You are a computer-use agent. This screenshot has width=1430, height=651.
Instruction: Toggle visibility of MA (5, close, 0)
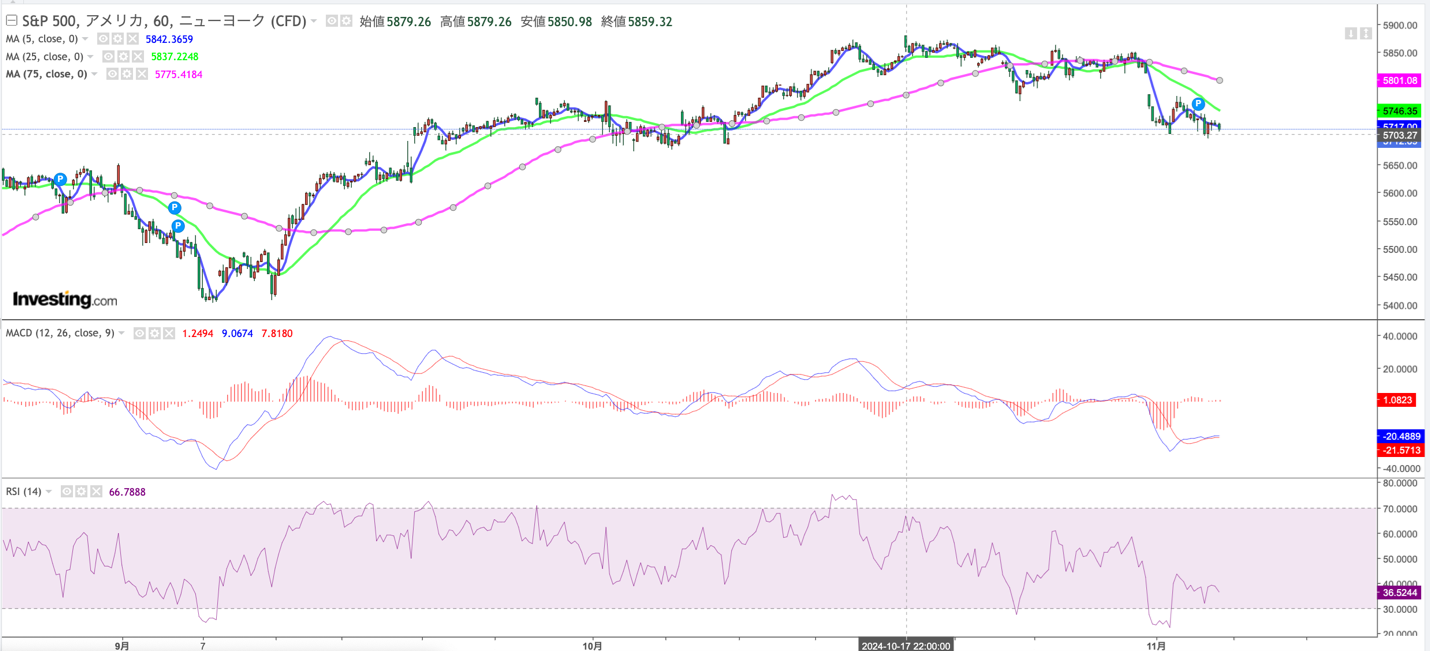(x=103, y=39)
